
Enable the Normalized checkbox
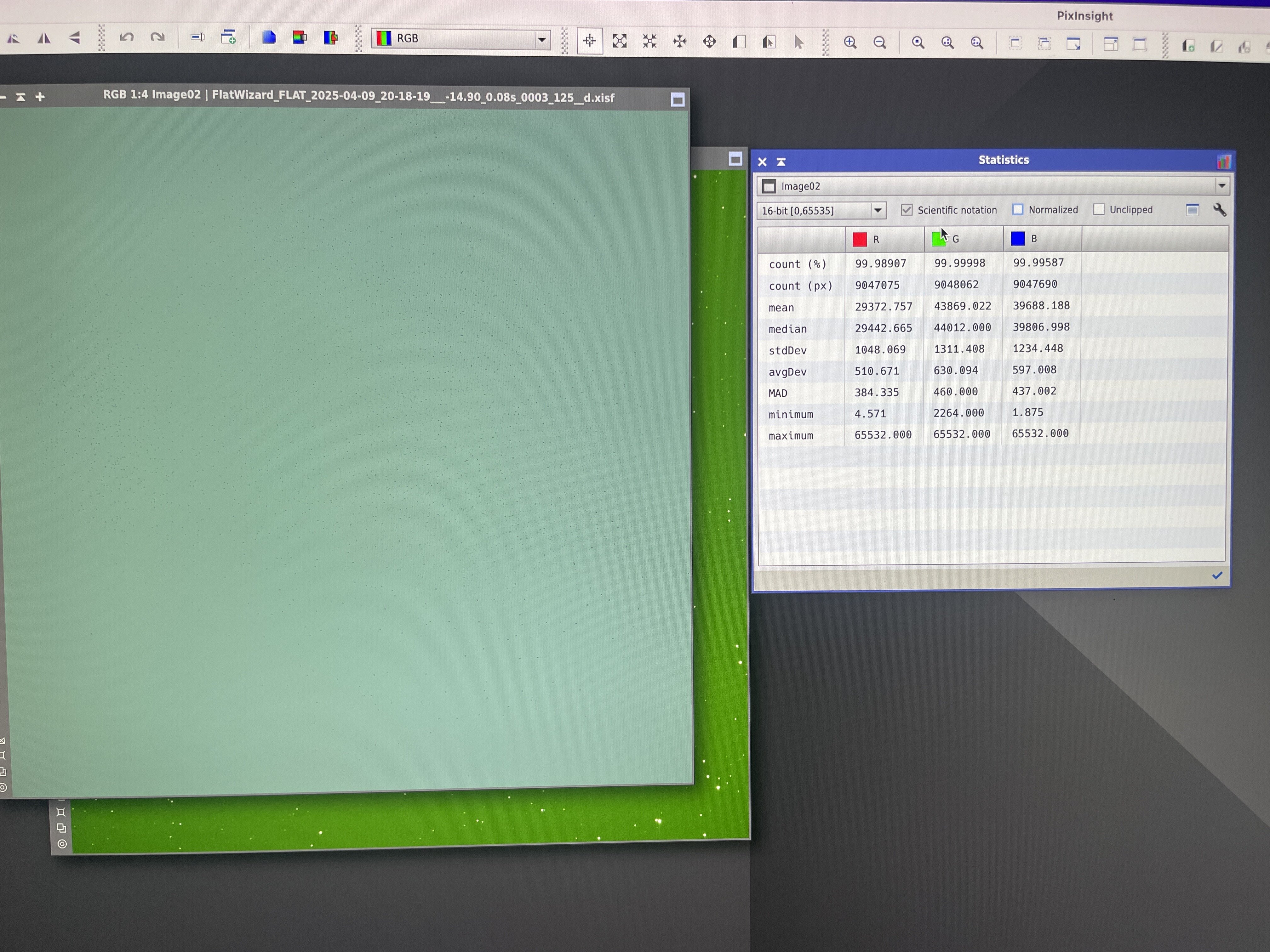(1017, 209)
